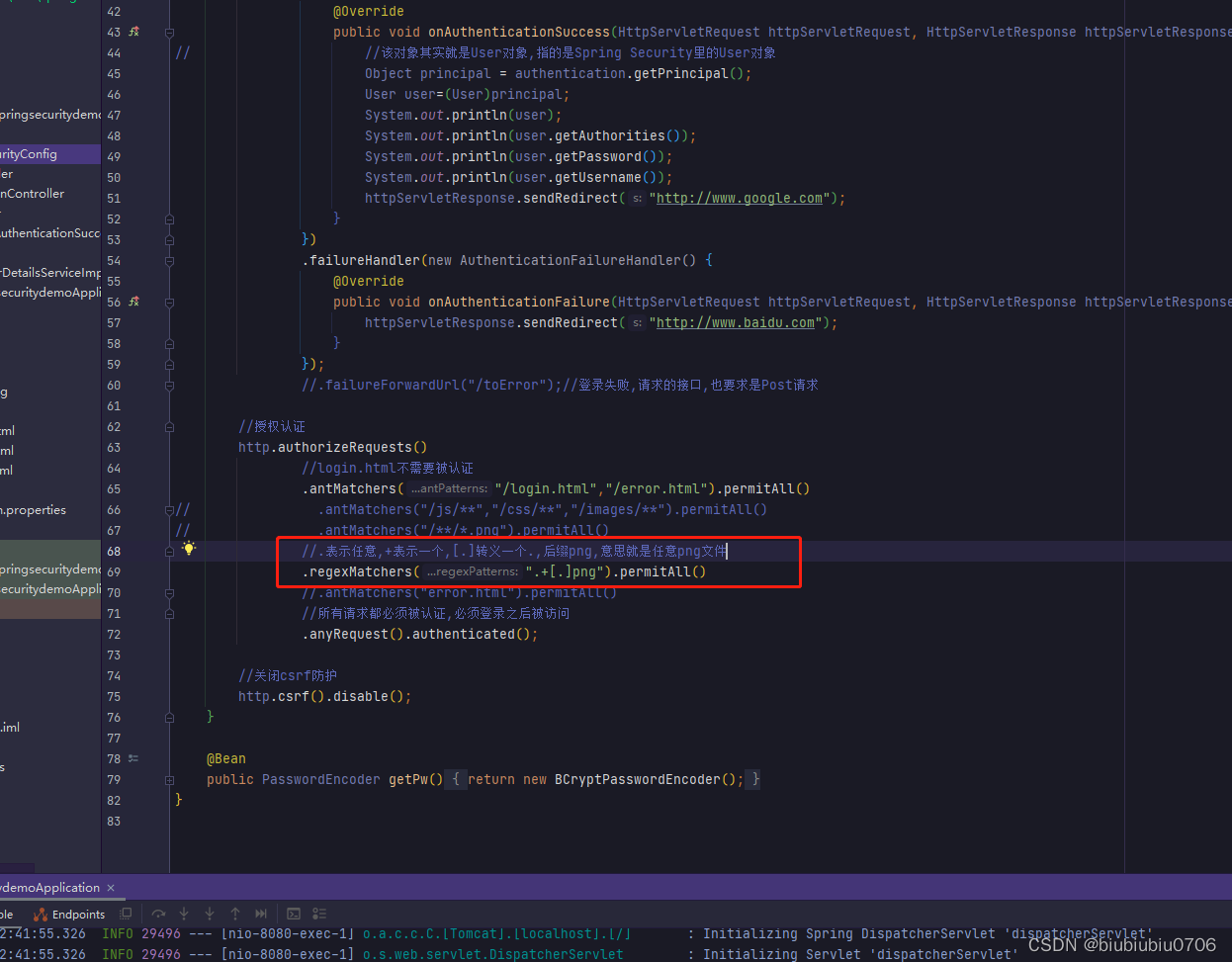Screen dimensions: 1232x962
Task: Click the Run to Cursor debugger icon
Action: (261, 914)
